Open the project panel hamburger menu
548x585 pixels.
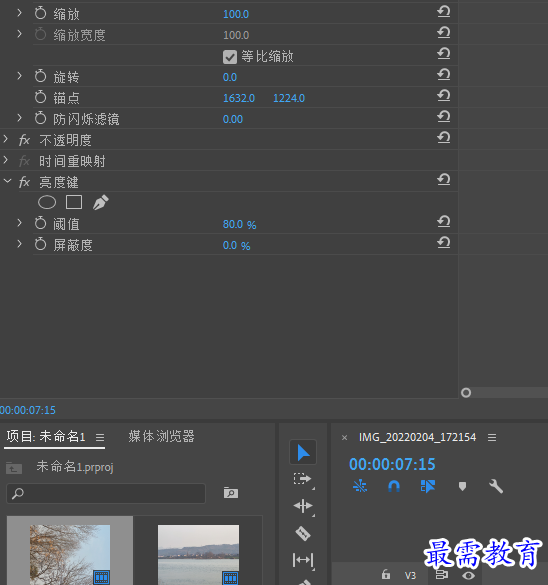point(100,437)
